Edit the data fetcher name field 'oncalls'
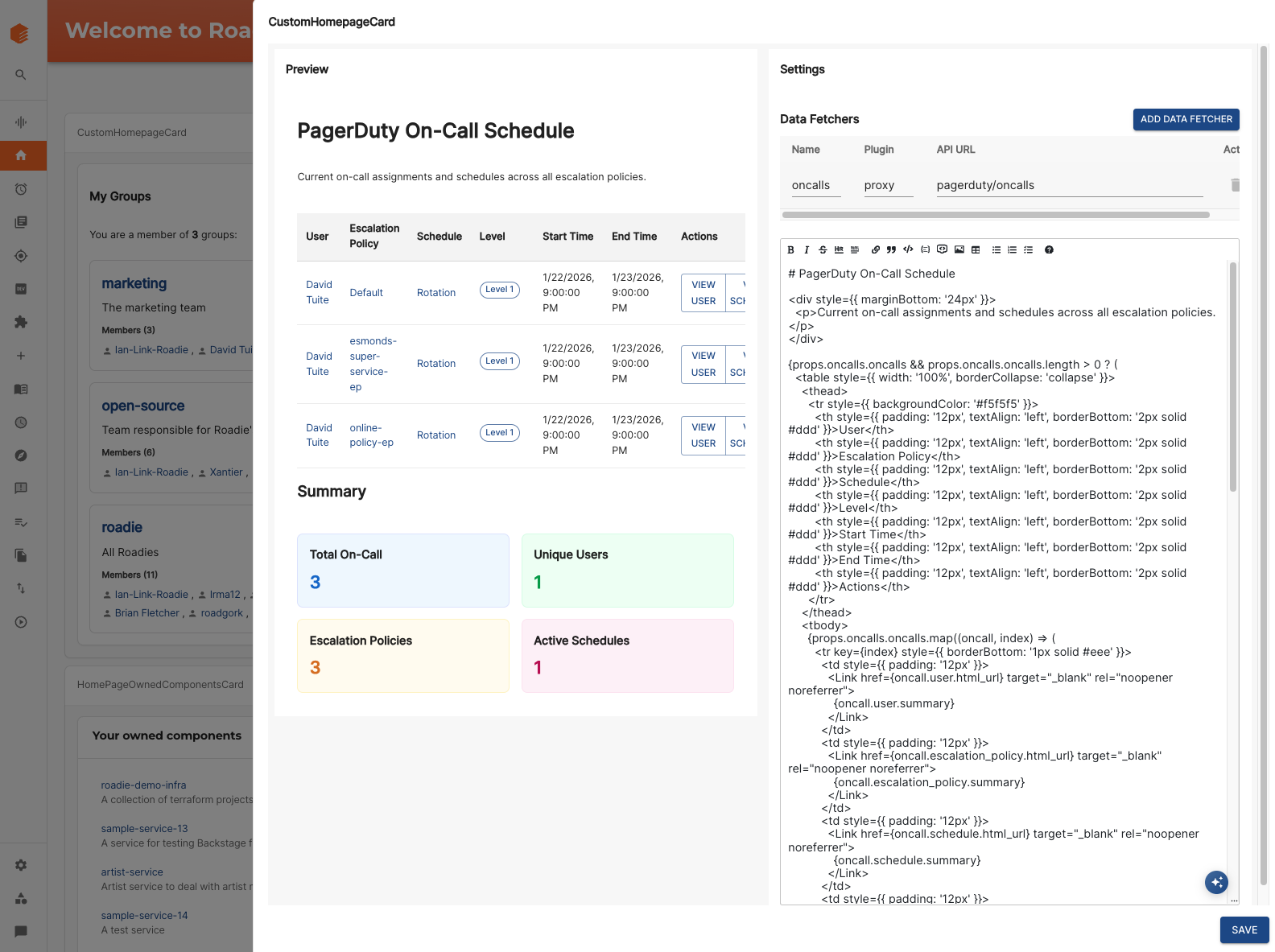The width and height of the screenshot is (1275, 952). pyautogui.click(x=816, y=186)
